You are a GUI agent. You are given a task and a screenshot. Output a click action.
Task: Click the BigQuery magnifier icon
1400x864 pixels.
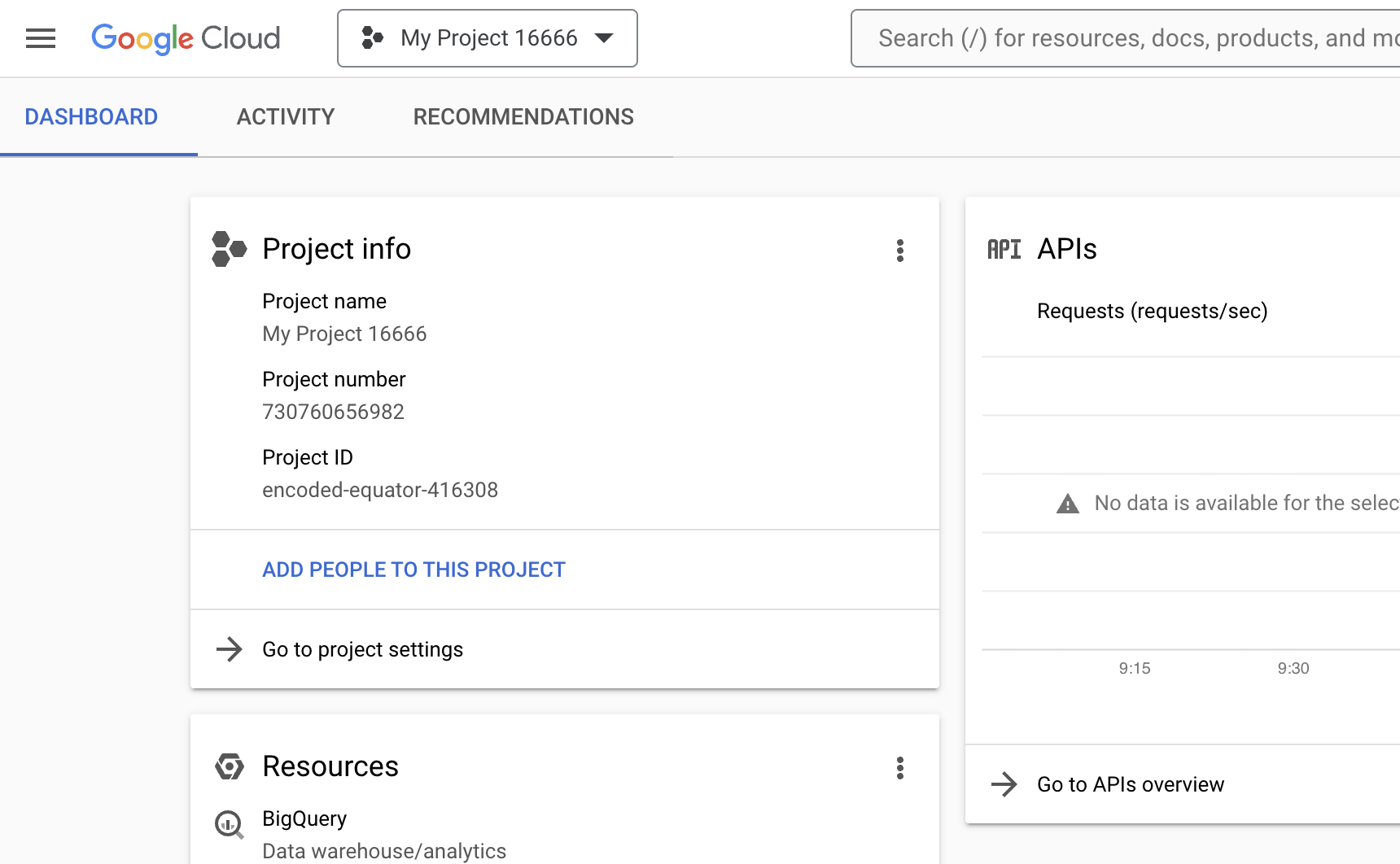click(230, 825)
